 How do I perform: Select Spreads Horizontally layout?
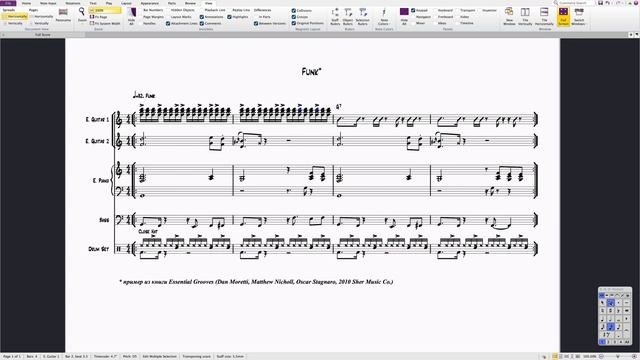click(15, 16)
